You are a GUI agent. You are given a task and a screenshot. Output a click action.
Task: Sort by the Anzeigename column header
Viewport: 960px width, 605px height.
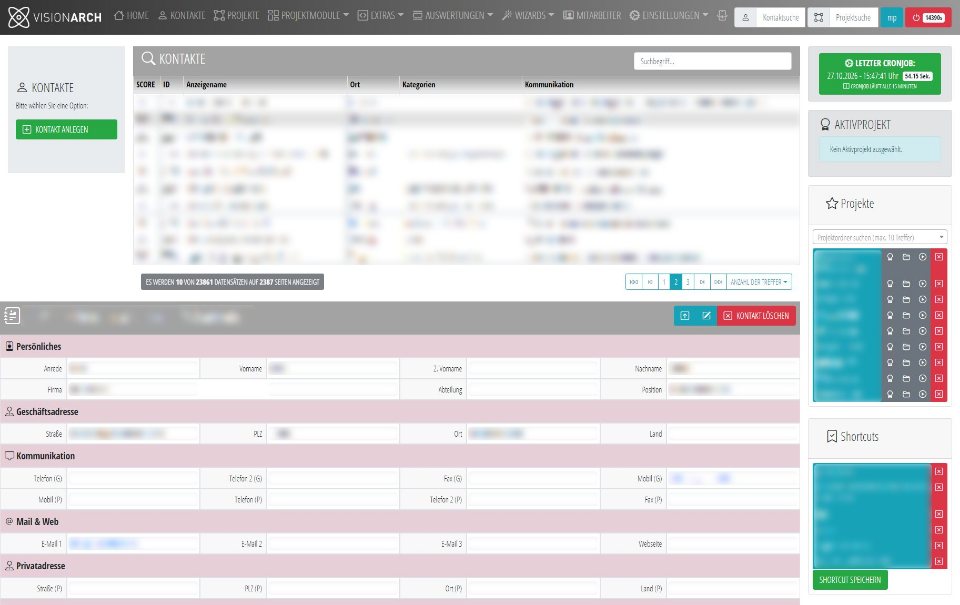coord(206,85)
